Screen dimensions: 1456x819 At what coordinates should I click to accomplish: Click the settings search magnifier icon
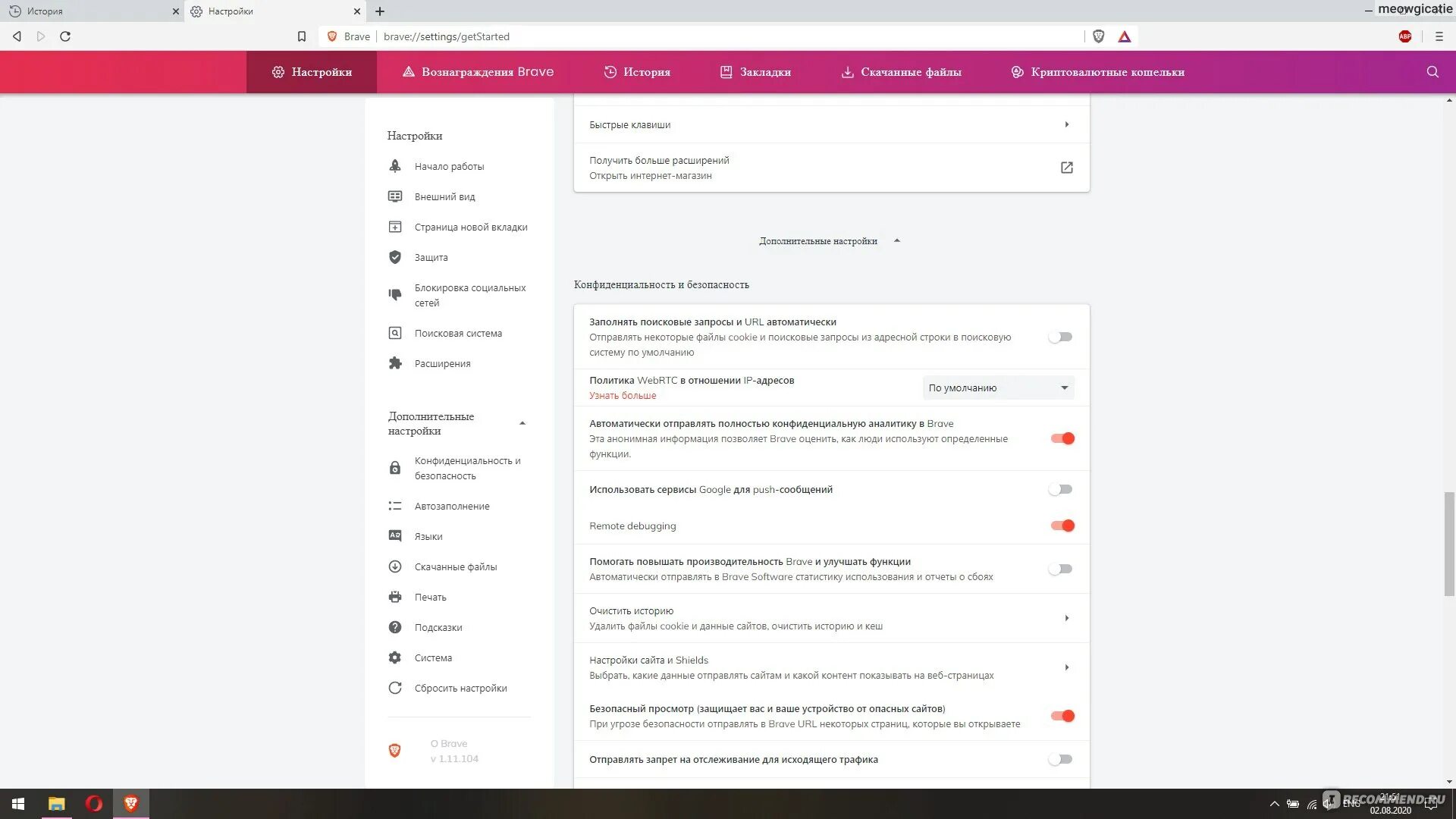pos(1432,72)
